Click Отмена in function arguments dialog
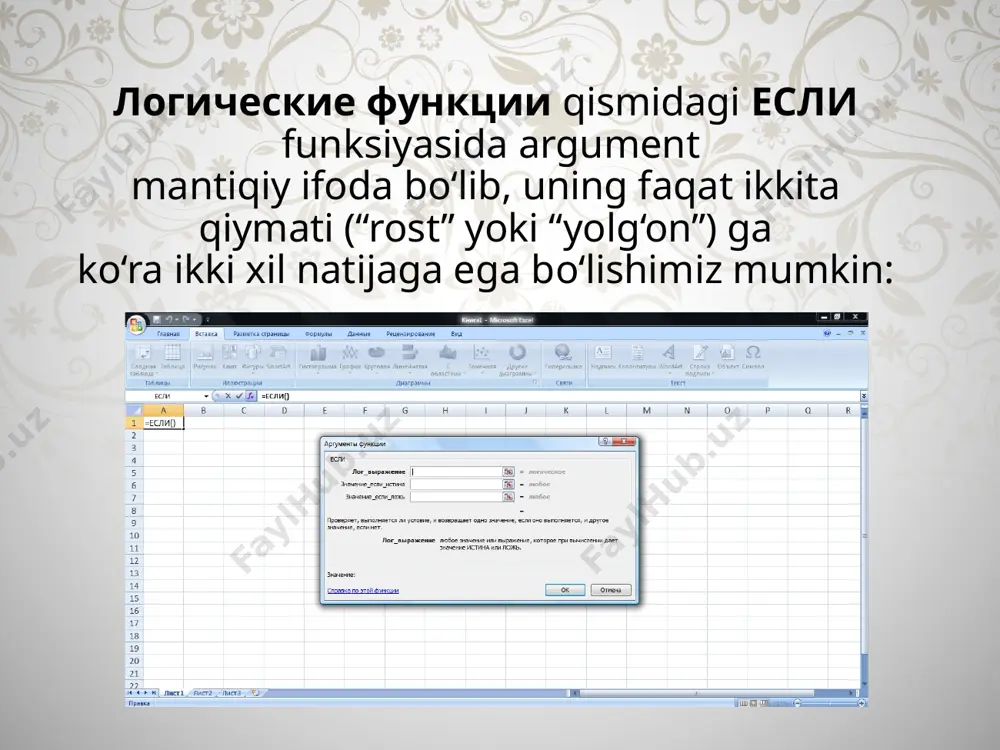 (x=611, y=590)
